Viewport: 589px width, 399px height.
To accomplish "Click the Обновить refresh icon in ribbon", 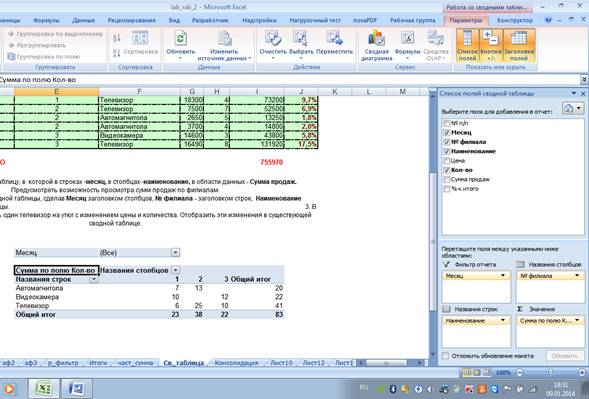I will 180,39.
